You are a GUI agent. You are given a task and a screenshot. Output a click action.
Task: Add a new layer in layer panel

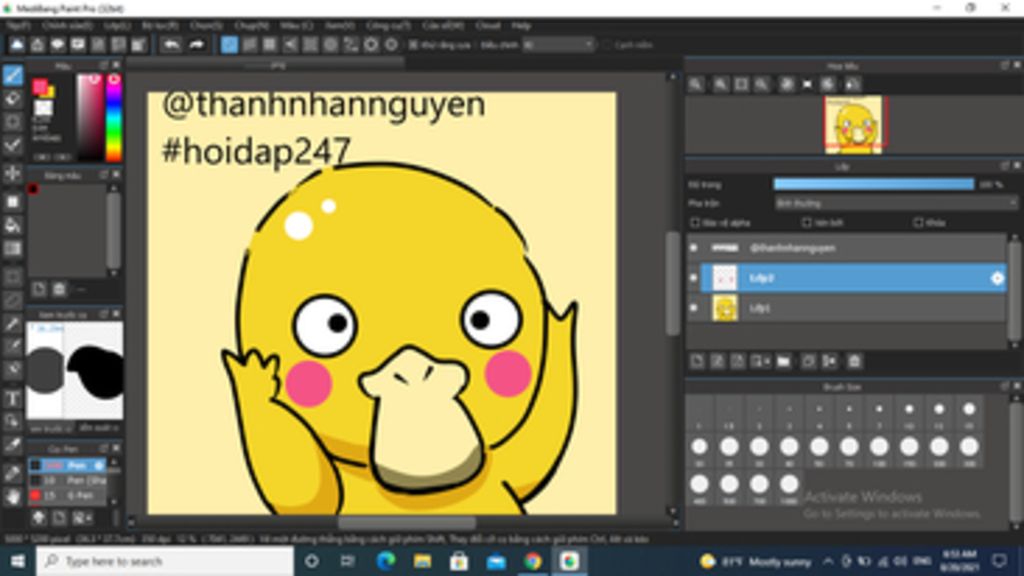697,361
